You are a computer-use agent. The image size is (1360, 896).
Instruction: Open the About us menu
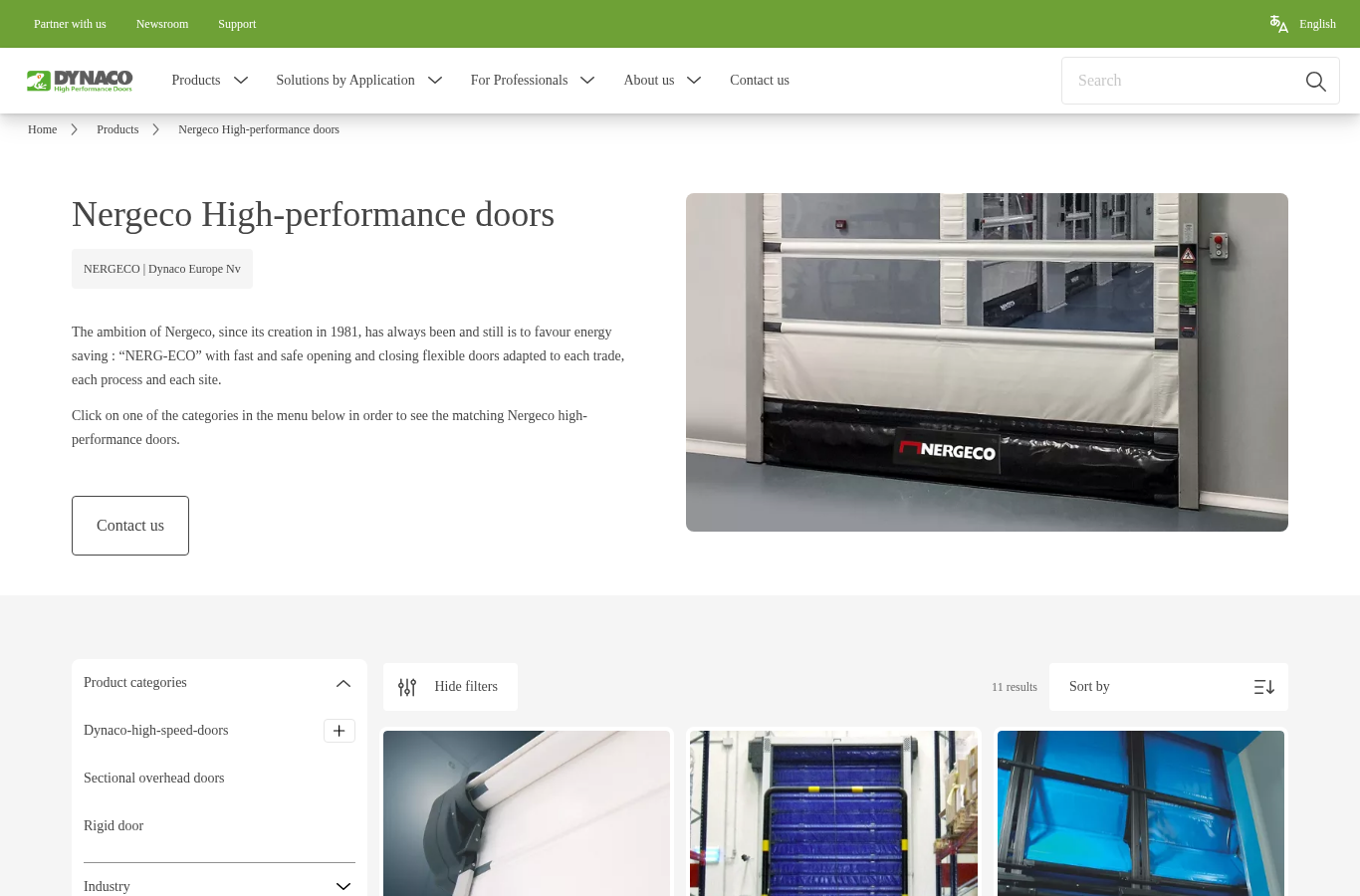[x=662, y=81]
